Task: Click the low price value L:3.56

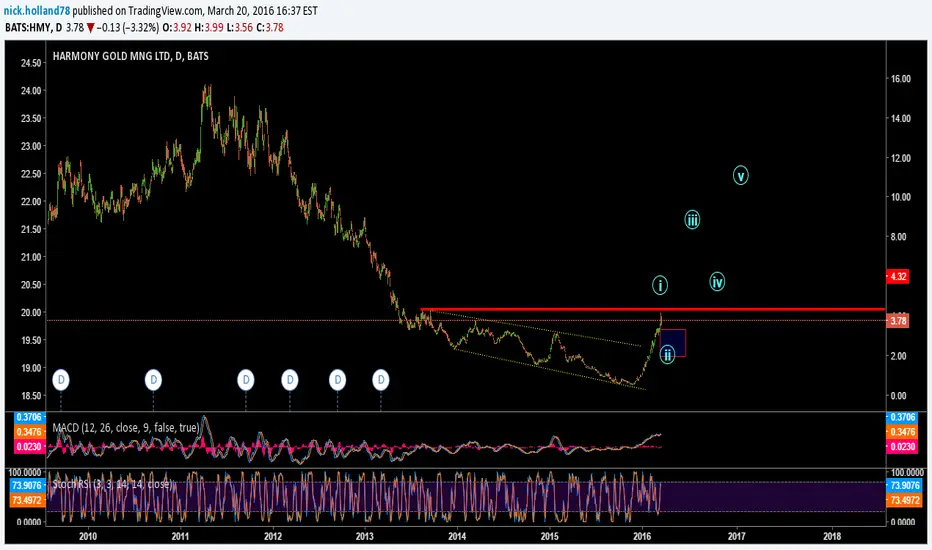Action: tap(240, 27)
